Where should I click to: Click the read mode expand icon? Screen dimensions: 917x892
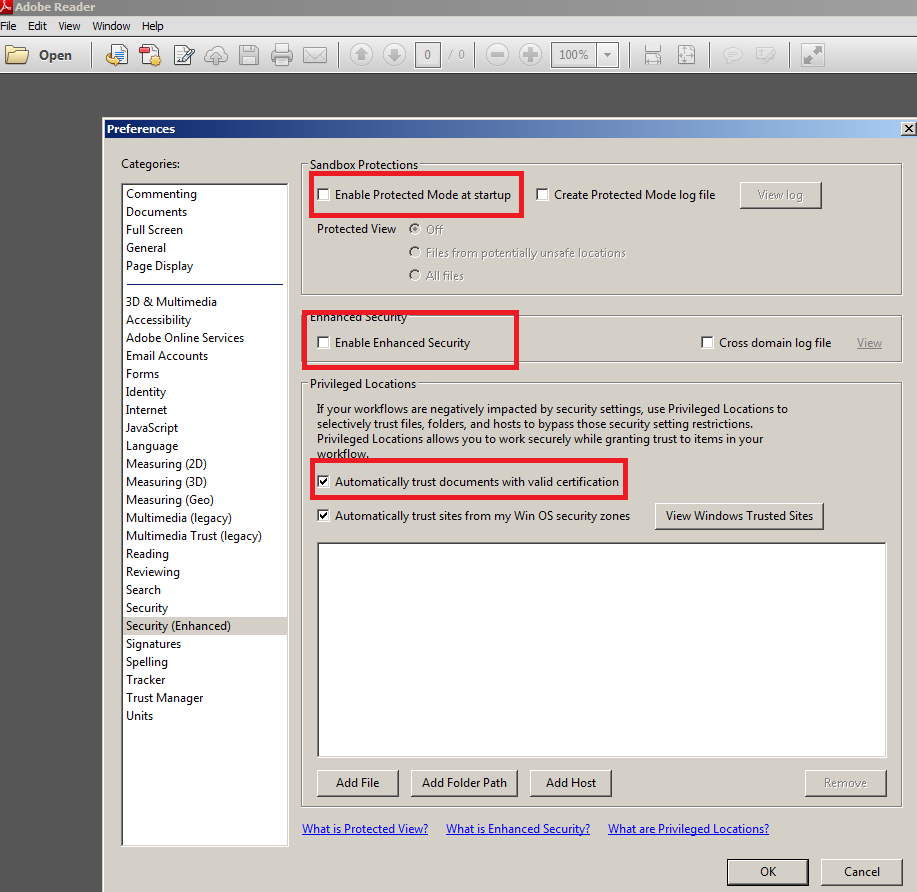(812, 55)
